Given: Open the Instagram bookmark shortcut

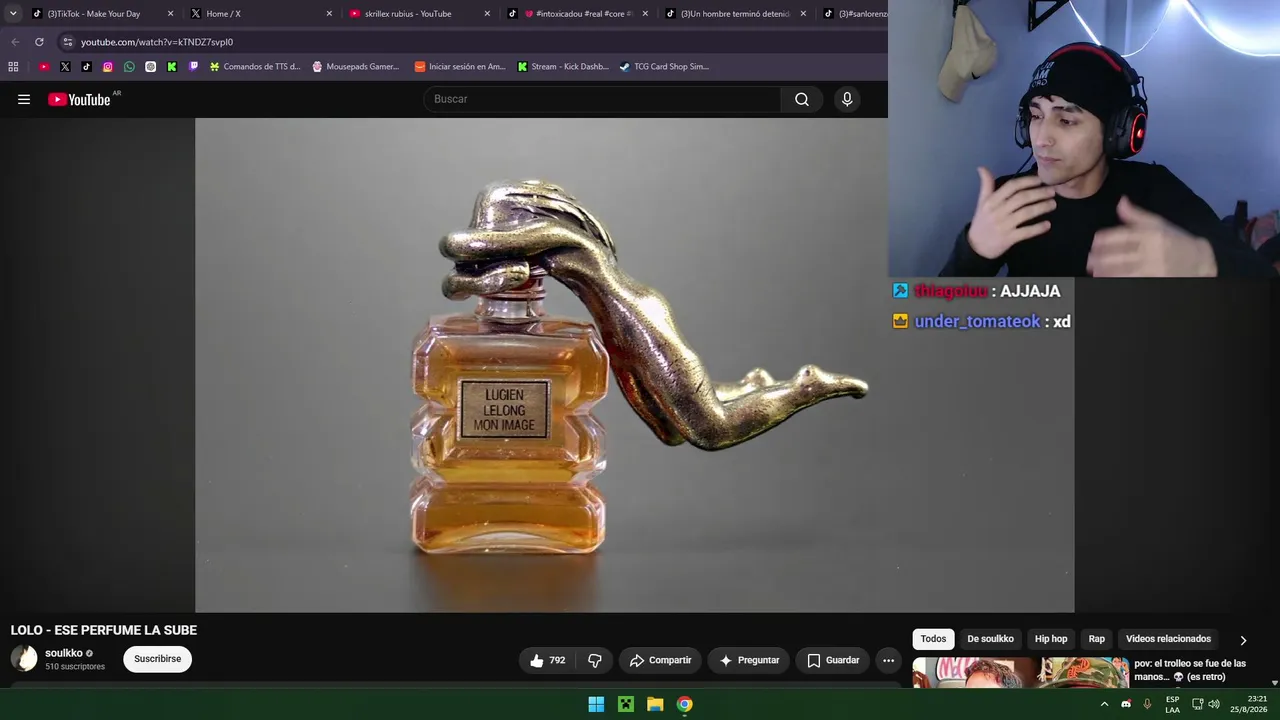Looking at the screenshot, I should point(108,67).
